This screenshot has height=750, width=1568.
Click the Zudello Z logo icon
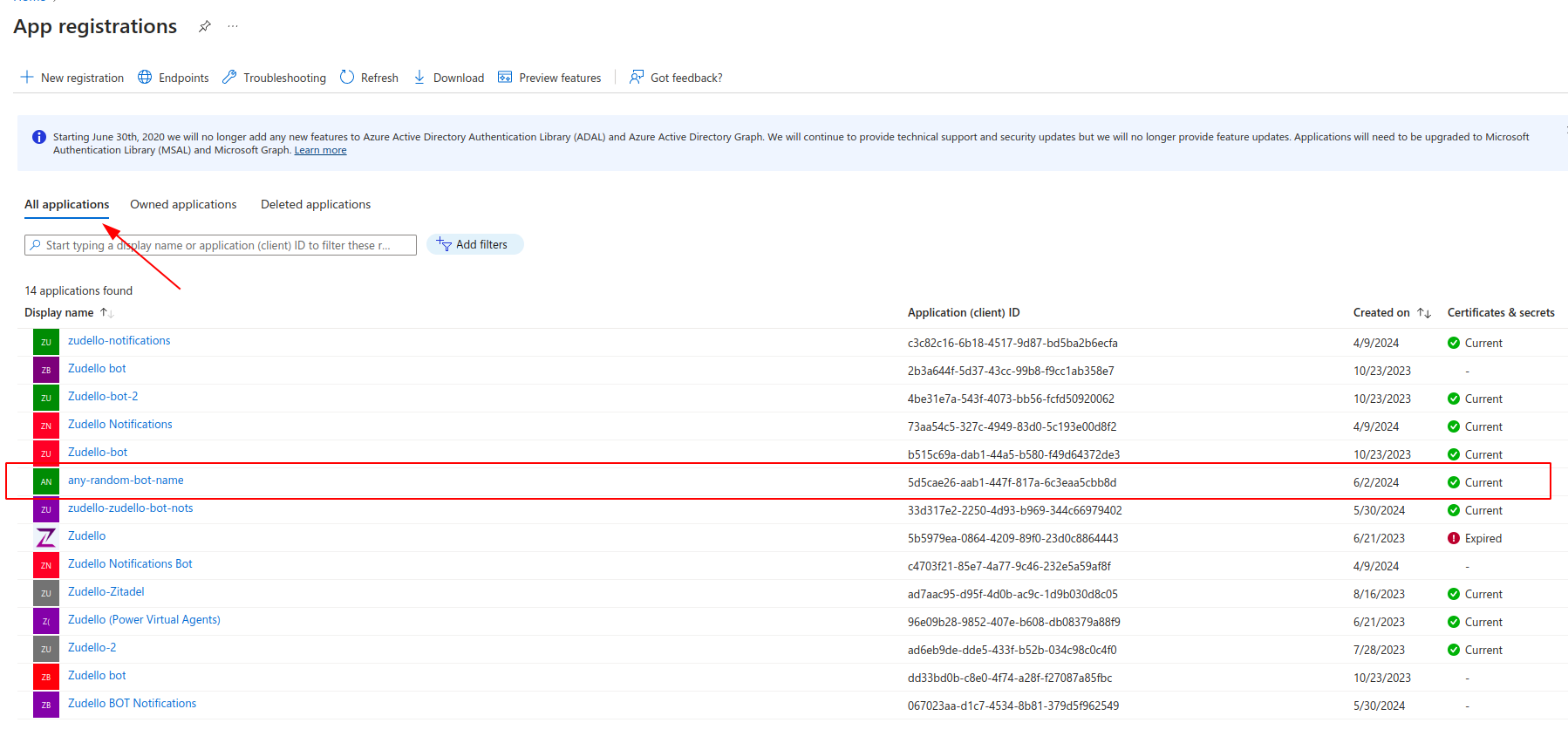click(46, 537)
